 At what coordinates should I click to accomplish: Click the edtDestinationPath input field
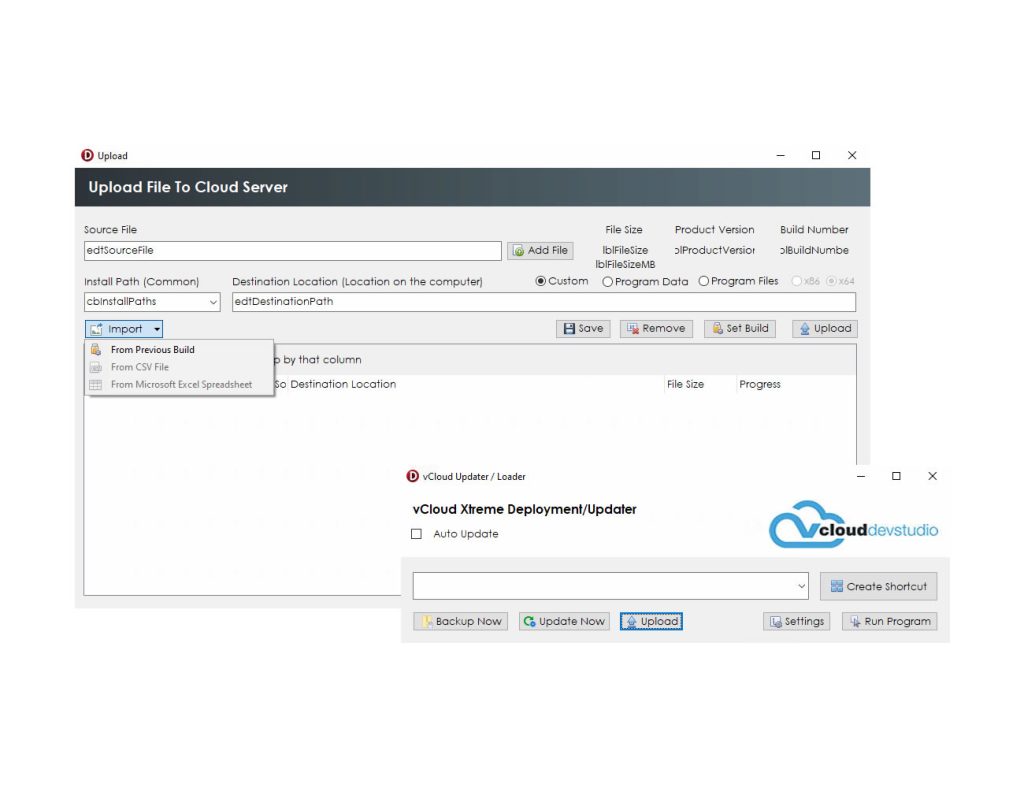point(543,302)
